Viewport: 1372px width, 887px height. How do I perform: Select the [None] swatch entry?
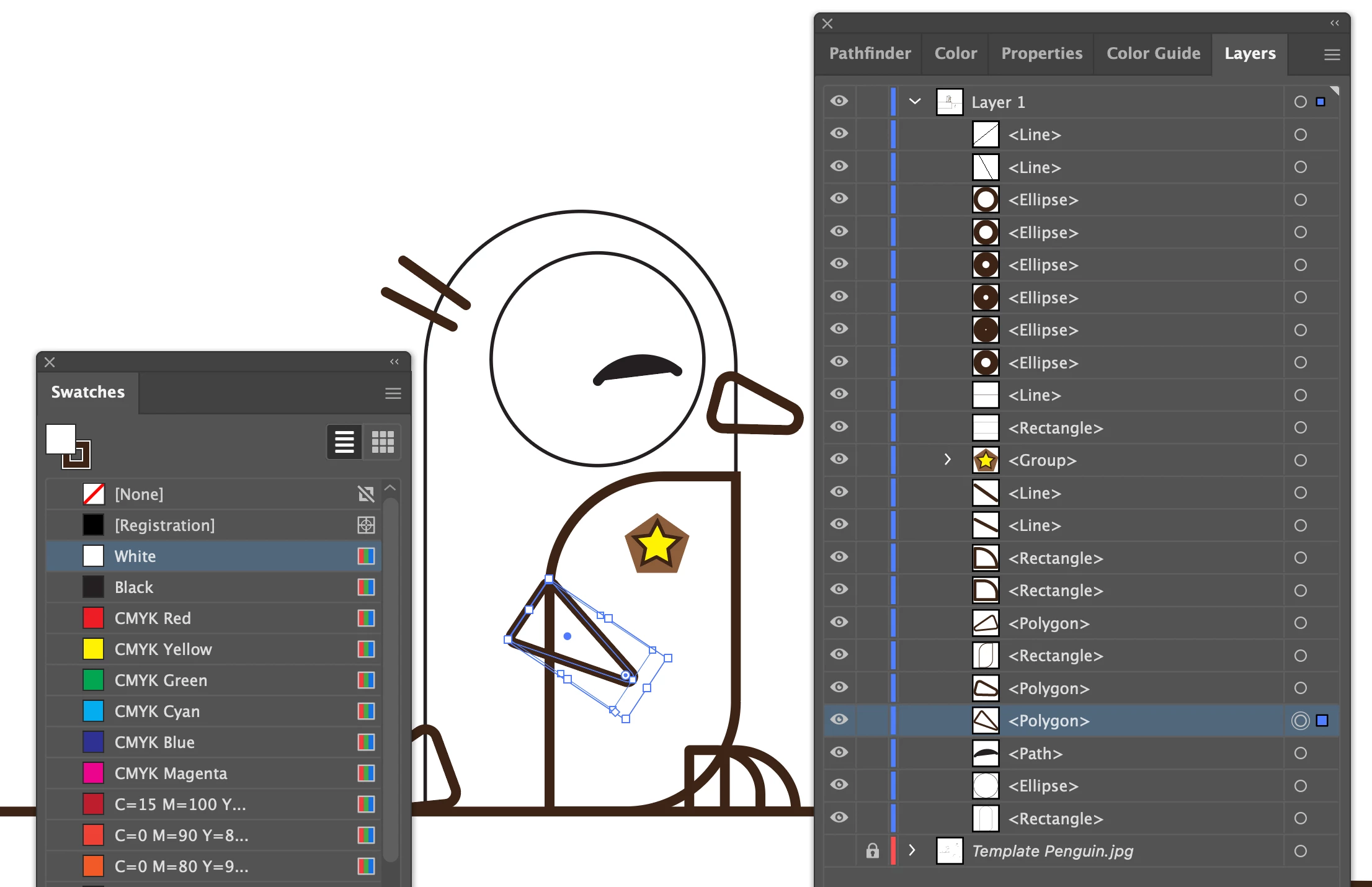(x=138, y=494)
